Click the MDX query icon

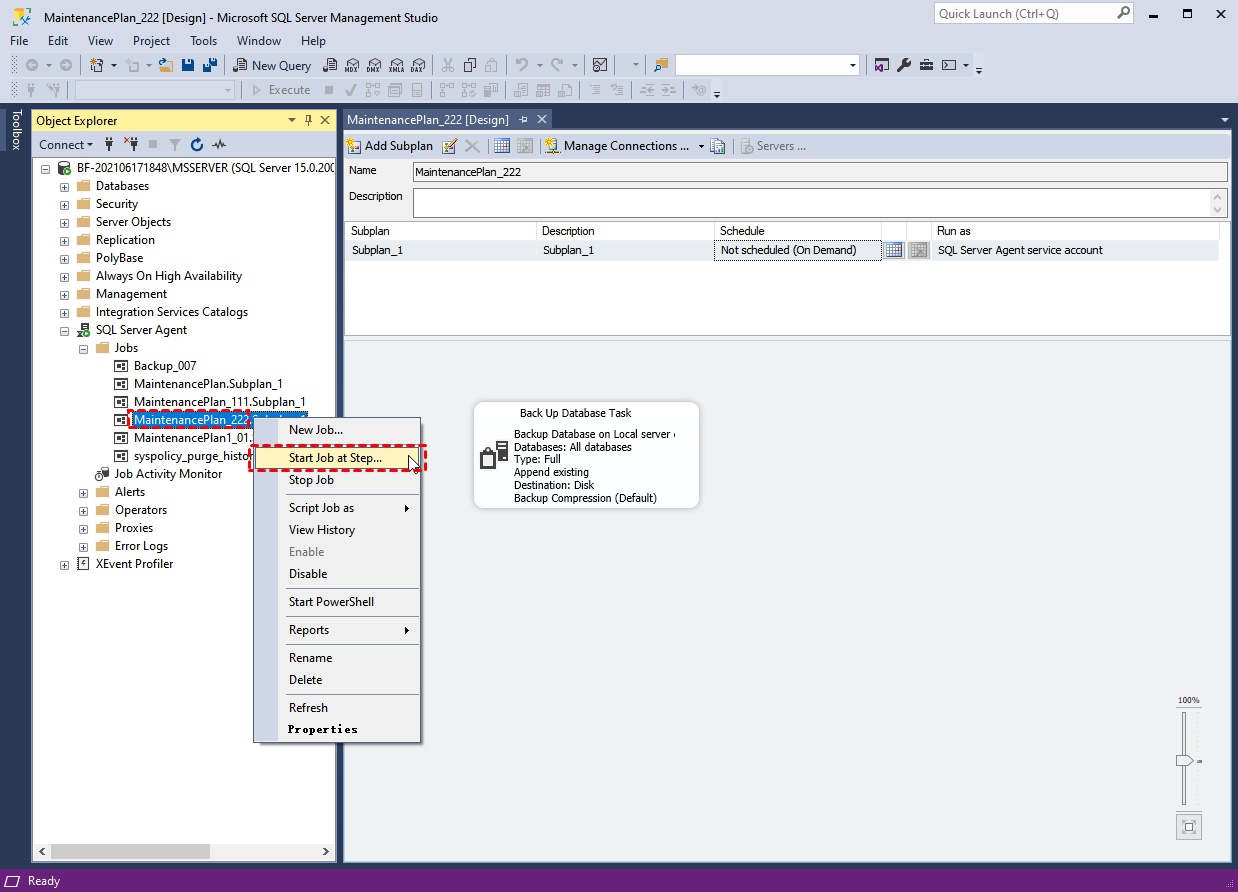tap(352, 65)
